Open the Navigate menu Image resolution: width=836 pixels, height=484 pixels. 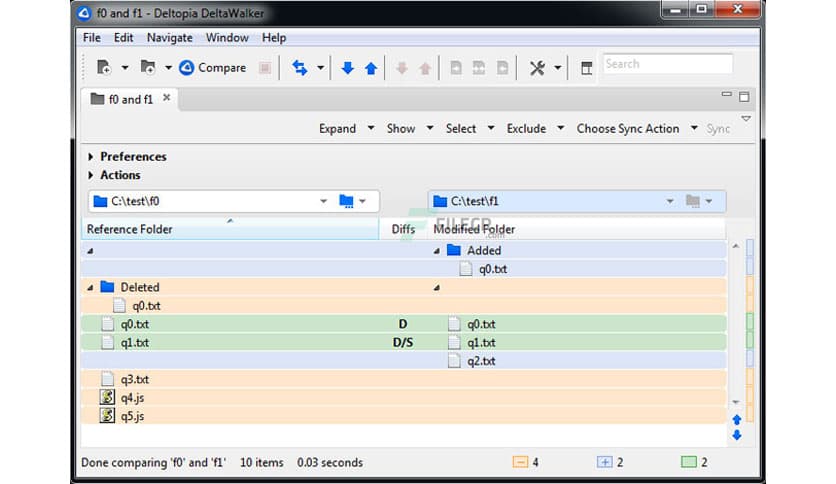click(170, 38)
